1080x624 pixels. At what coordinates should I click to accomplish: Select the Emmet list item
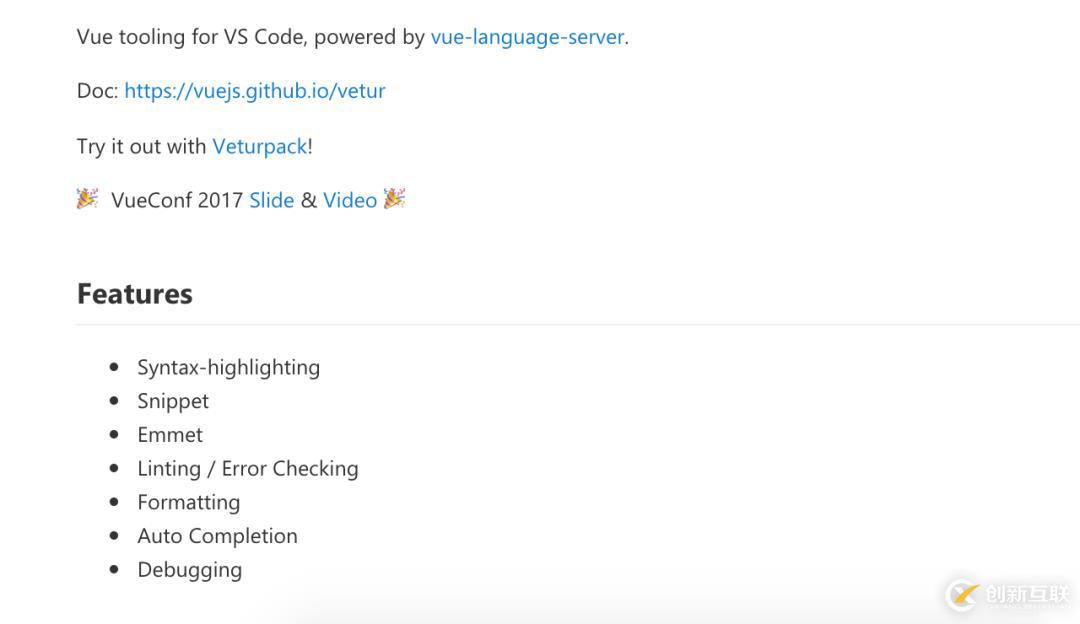coord(170,435)
